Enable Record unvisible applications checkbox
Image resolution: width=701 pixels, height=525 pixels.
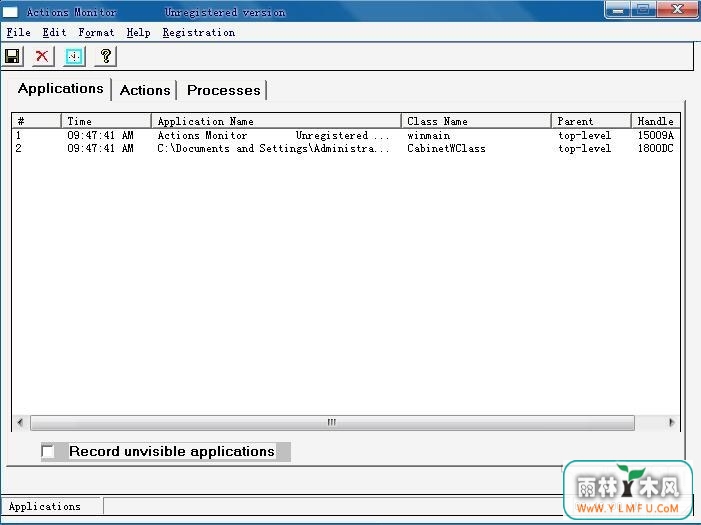point(48,451)
